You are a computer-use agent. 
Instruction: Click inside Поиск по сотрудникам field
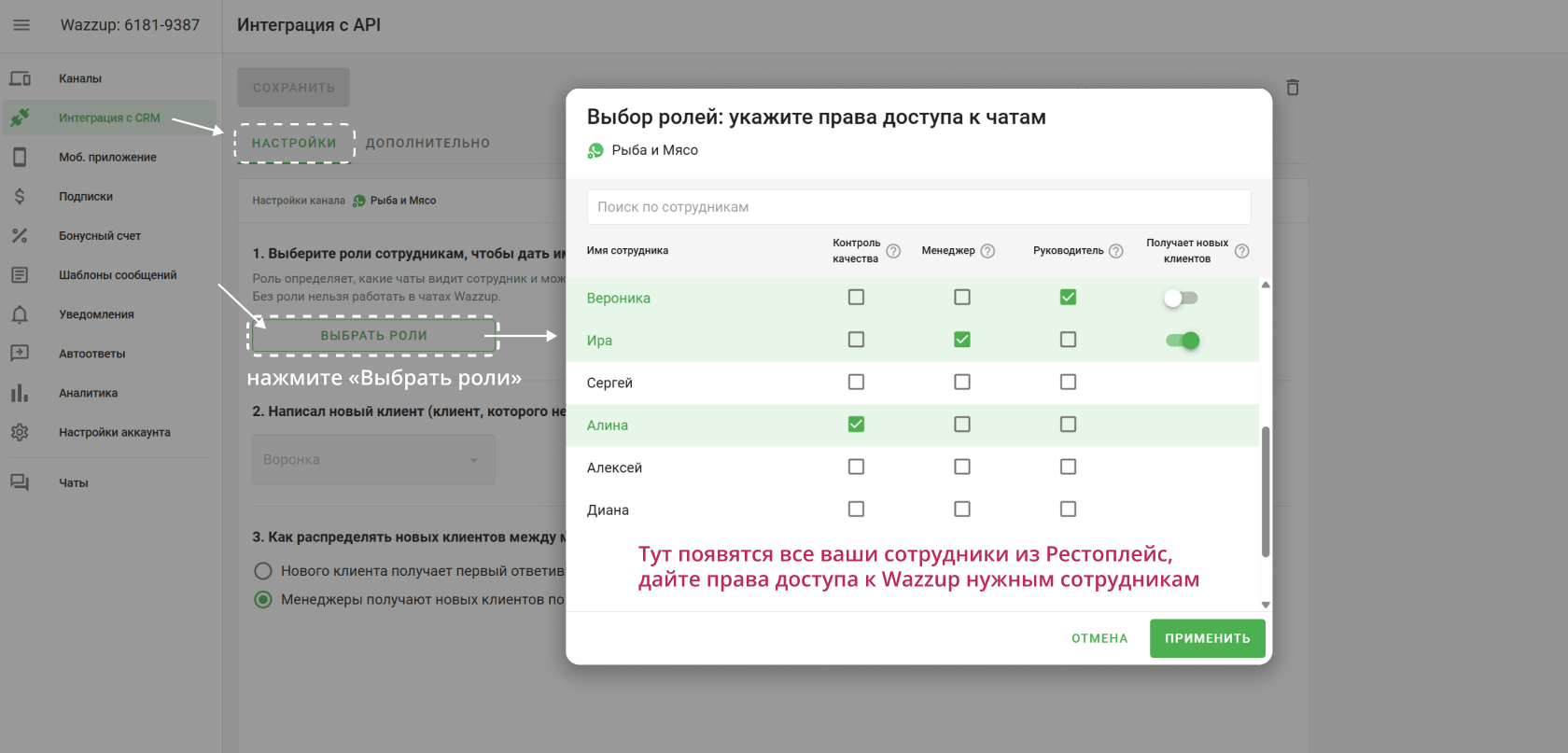[x=918, y=207]
